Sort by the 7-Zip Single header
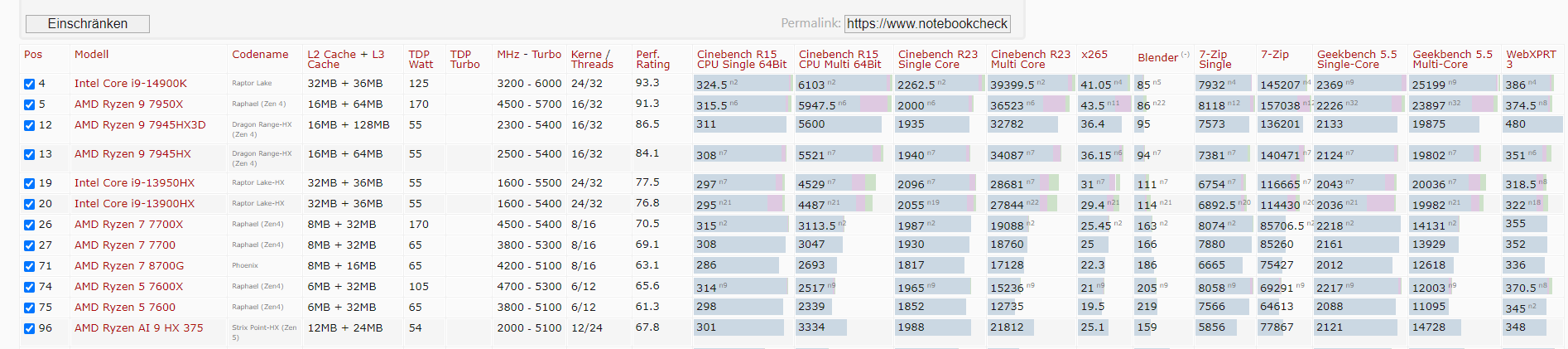 (x=1215, y=59)
